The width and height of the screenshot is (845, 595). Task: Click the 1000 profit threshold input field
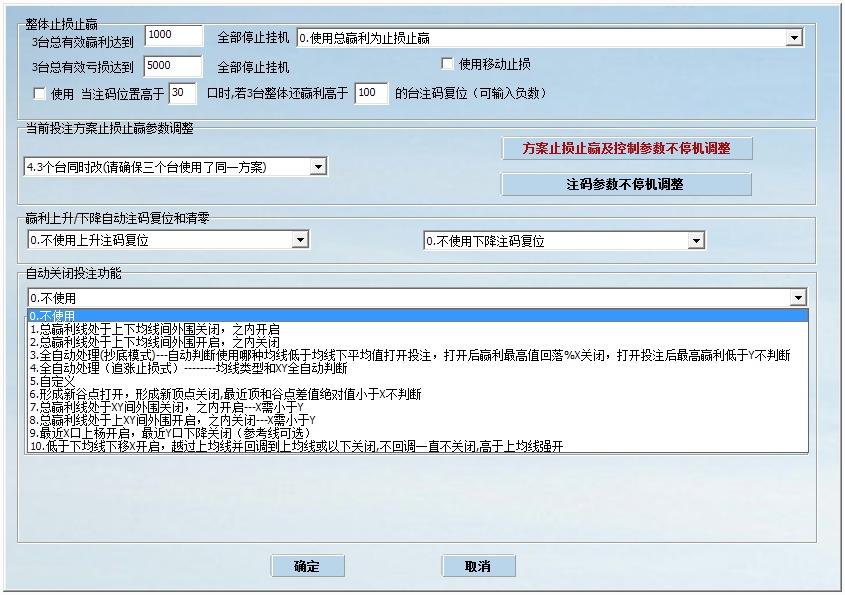[x=173, y=34]
